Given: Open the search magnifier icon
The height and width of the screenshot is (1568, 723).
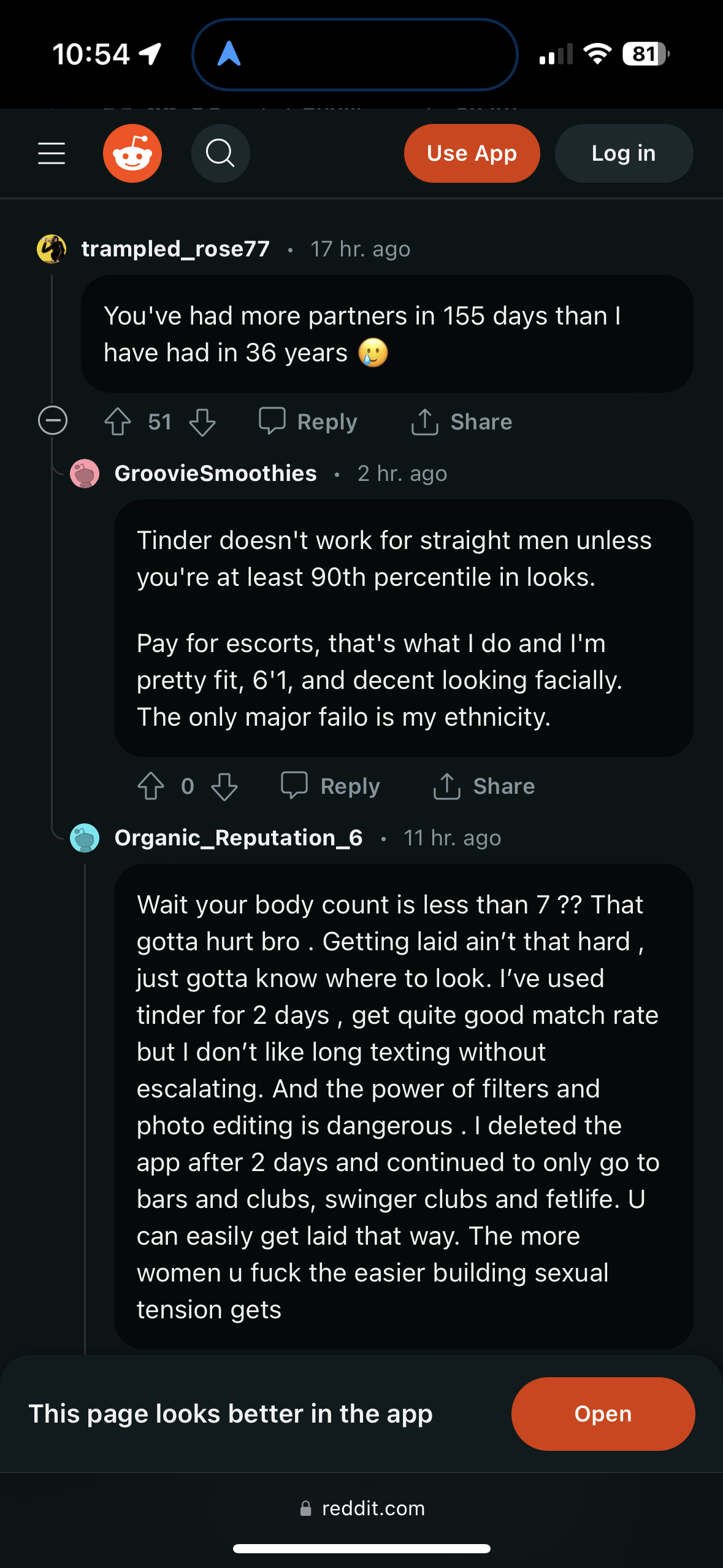Looking at the screenshot, I should point(220,153).
